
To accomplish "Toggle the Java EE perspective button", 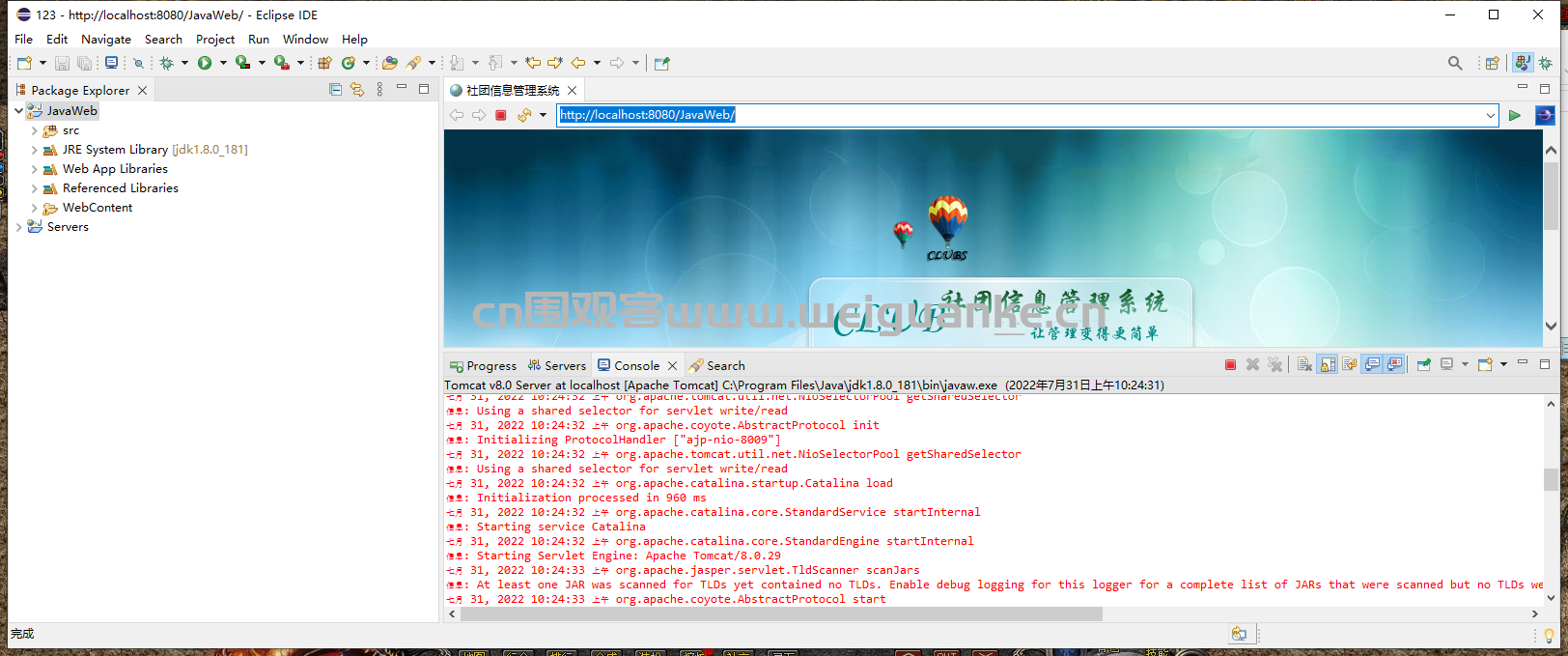I will pyautogui.click(x=1523, y=63).
